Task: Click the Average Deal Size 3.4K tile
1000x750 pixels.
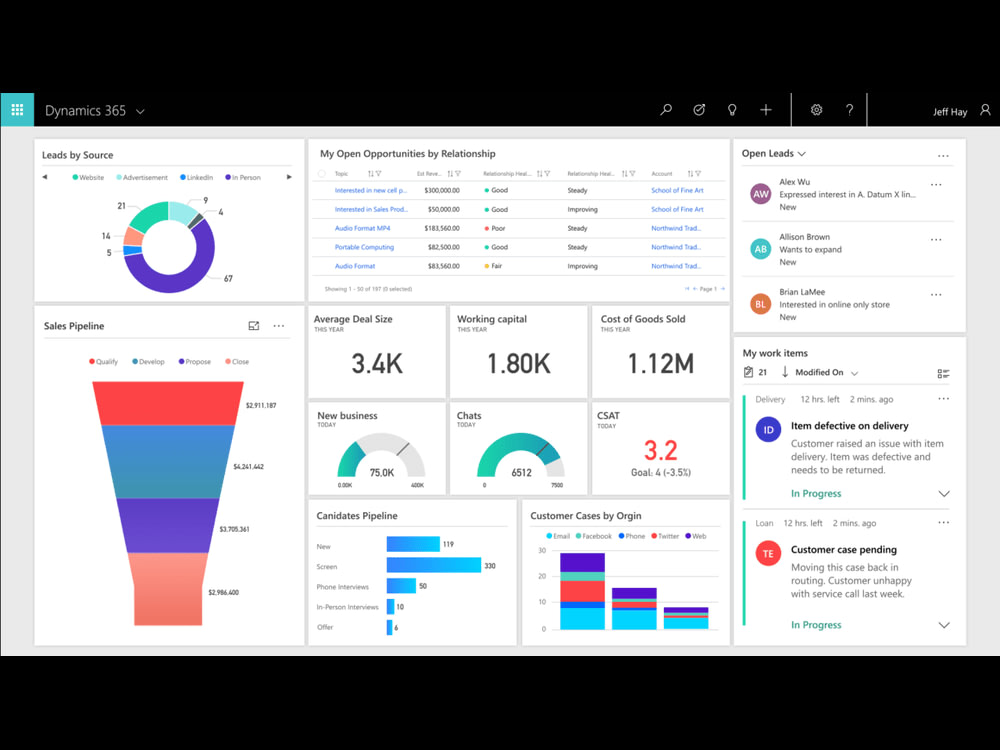Action: point(377,352)
